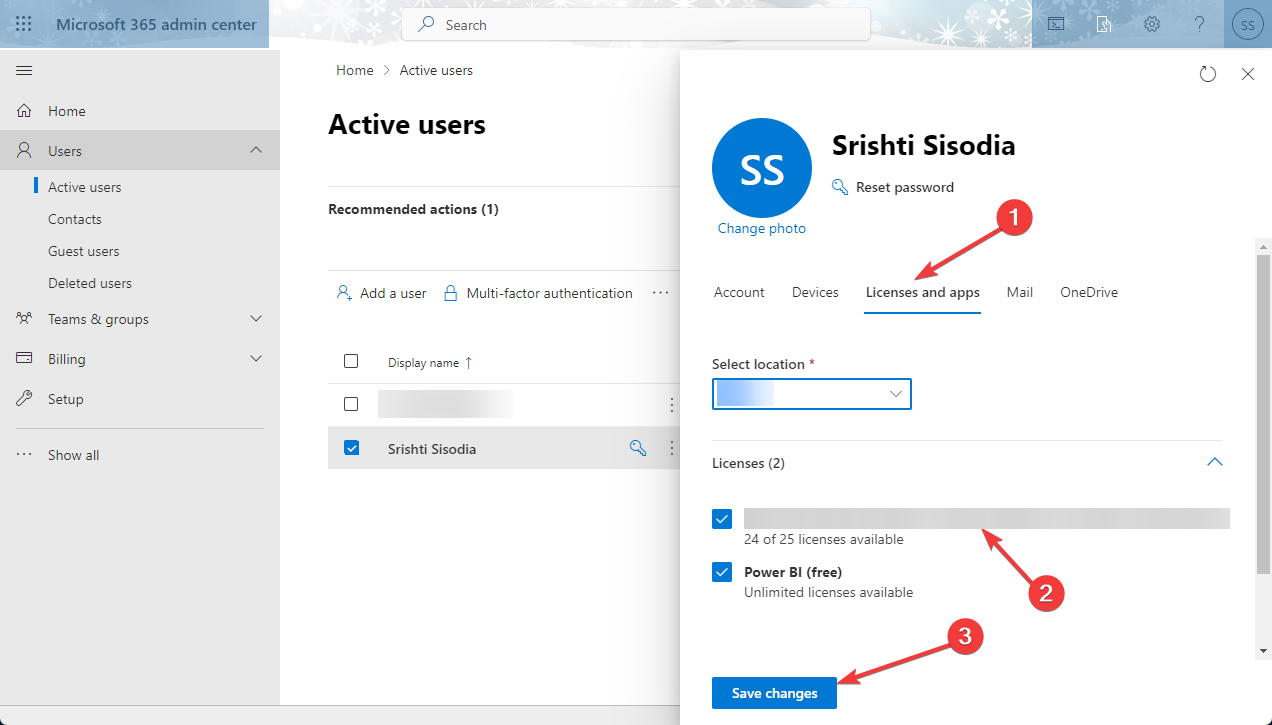Screen dimensions: 1272x725
Task: Toggle the hamburger navigation menu
Action: 24,70
